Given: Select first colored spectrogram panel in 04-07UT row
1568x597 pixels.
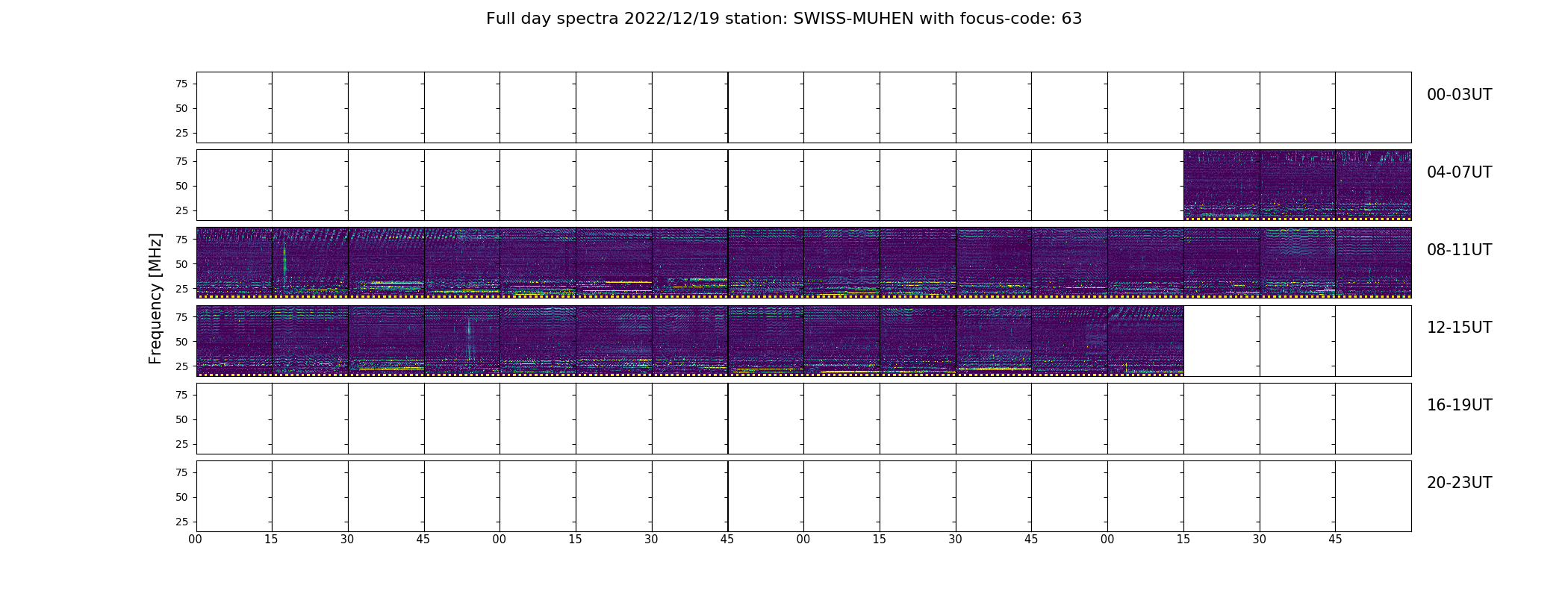Looking at the screenshot, I should [x=1222, y=184].
